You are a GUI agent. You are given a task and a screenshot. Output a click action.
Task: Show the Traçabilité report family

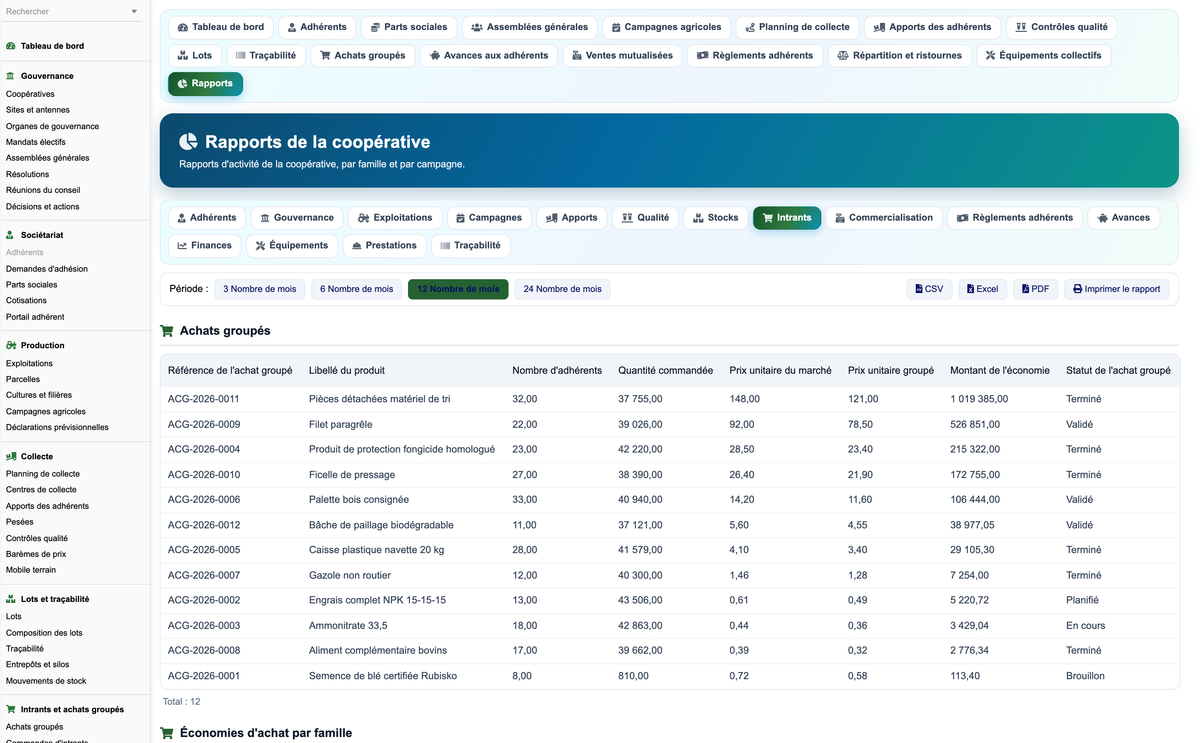470,245
